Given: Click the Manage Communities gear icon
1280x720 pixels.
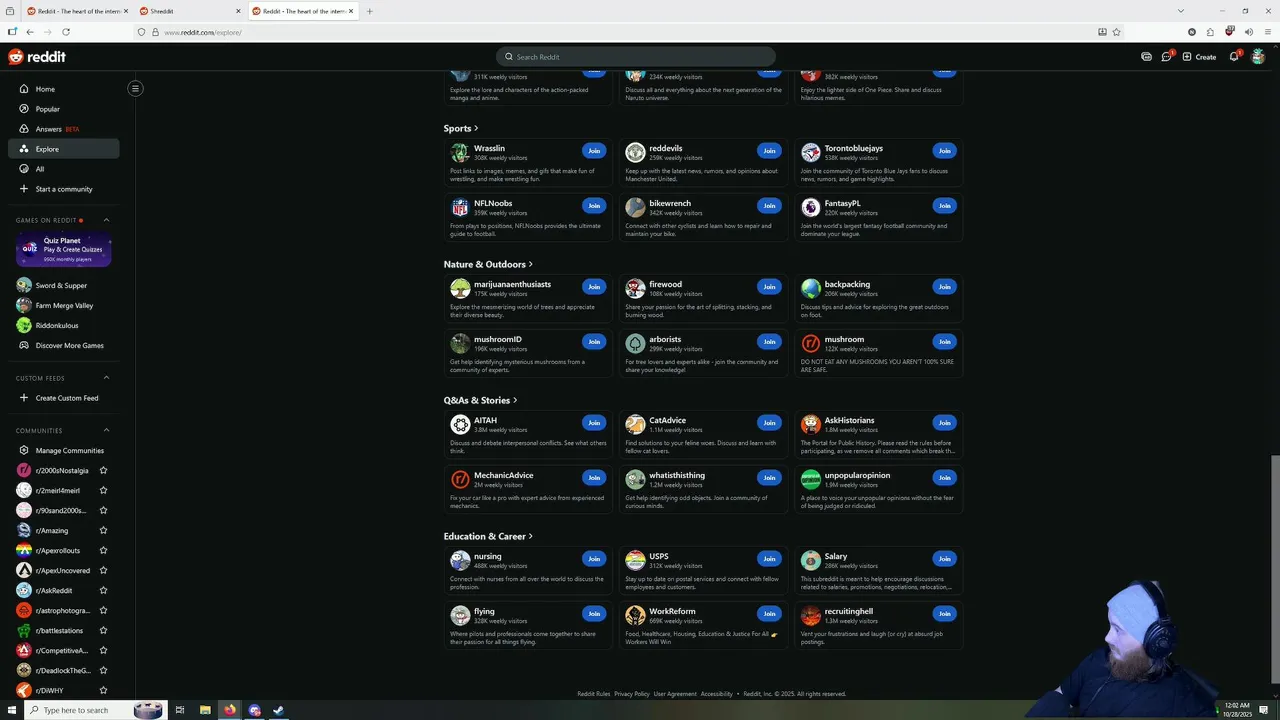Looking at the screenshot, I should tap(24, 450).
